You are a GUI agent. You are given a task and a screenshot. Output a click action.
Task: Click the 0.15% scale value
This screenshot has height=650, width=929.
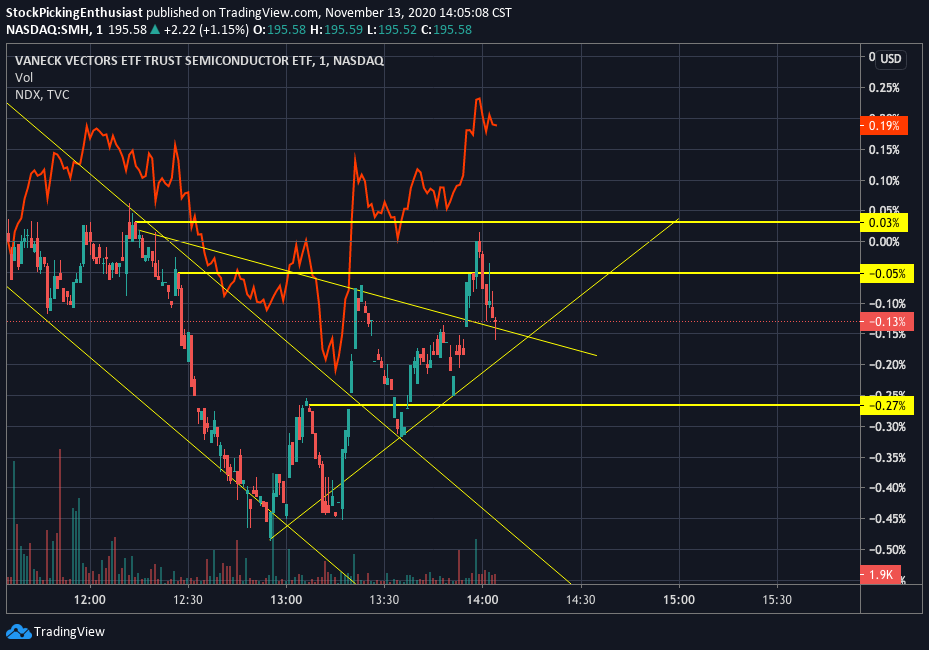pyautogui.click(x=884, y=150)
